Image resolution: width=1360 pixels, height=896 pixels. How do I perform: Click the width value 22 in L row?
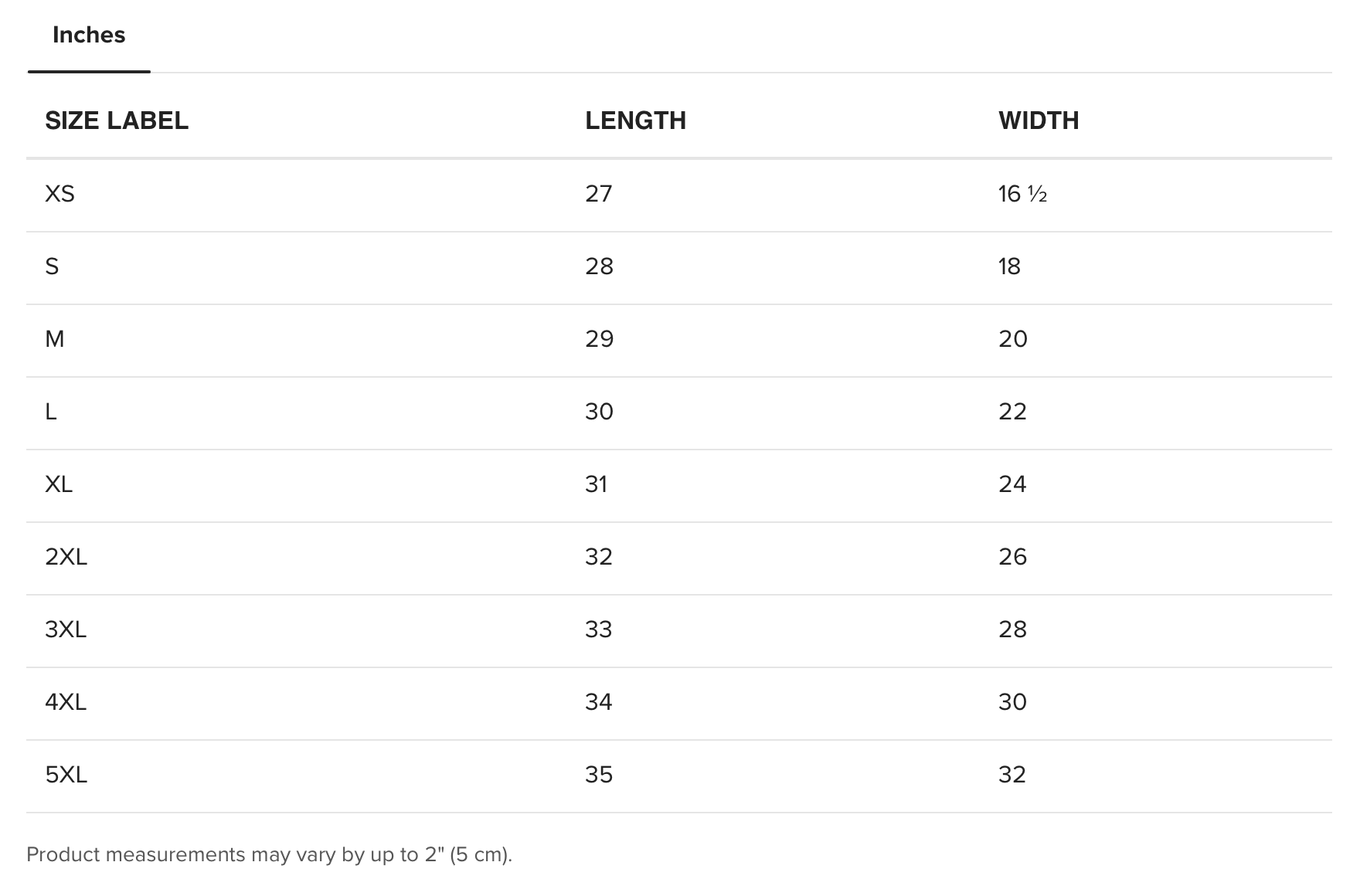coord(1012,412)
